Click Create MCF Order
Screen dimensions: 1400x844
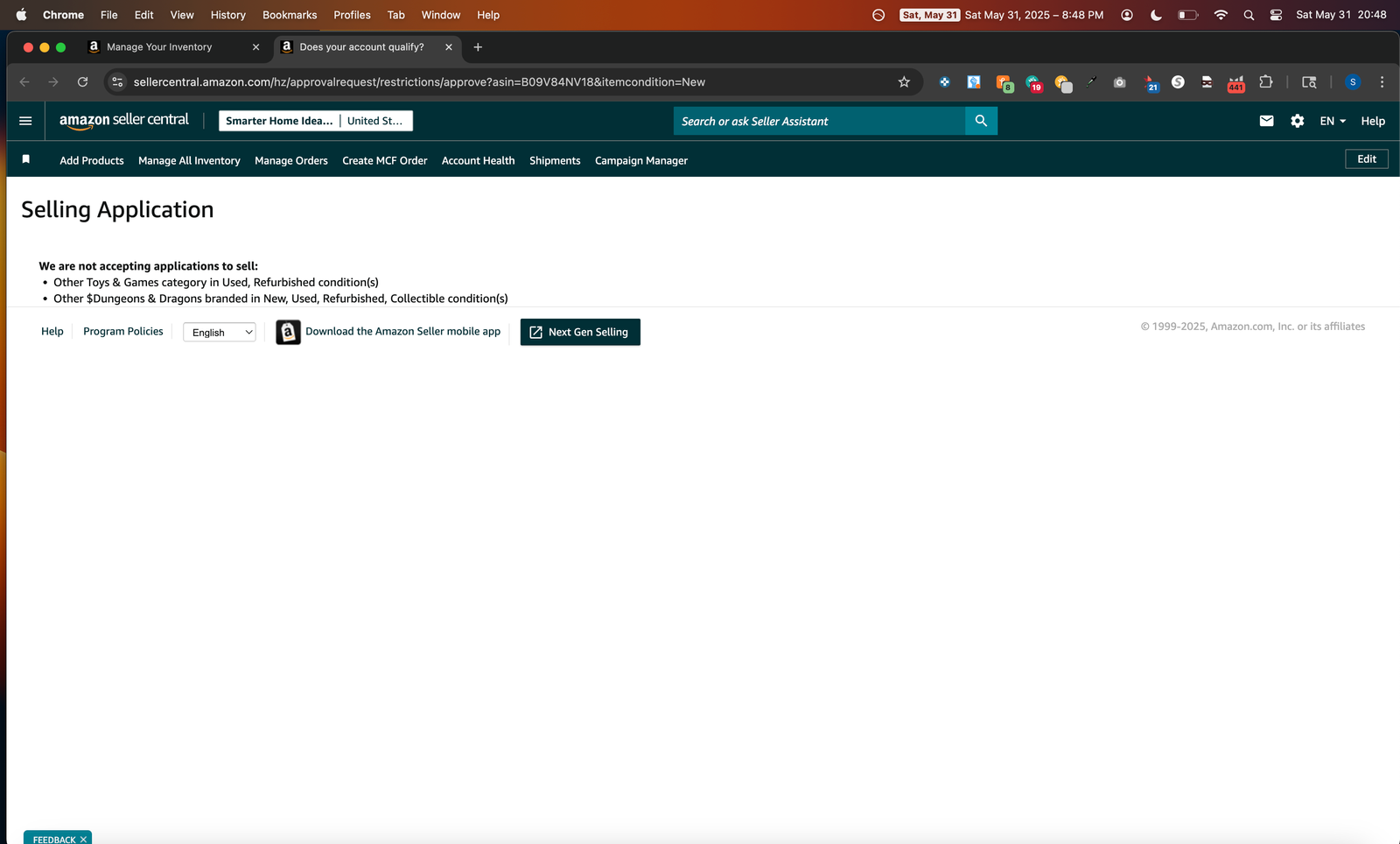(385, 160)
